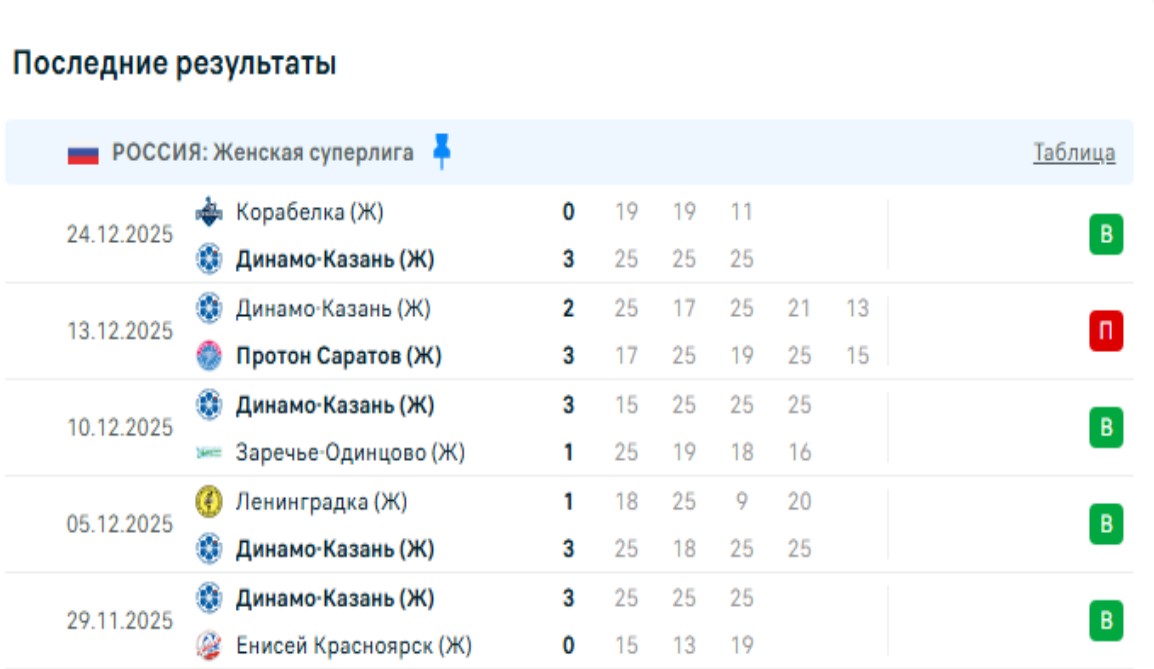Viewport: 1154px width, 669px height.
Task: Open the match dated 10.12.2025
Action: click(120, 428)
